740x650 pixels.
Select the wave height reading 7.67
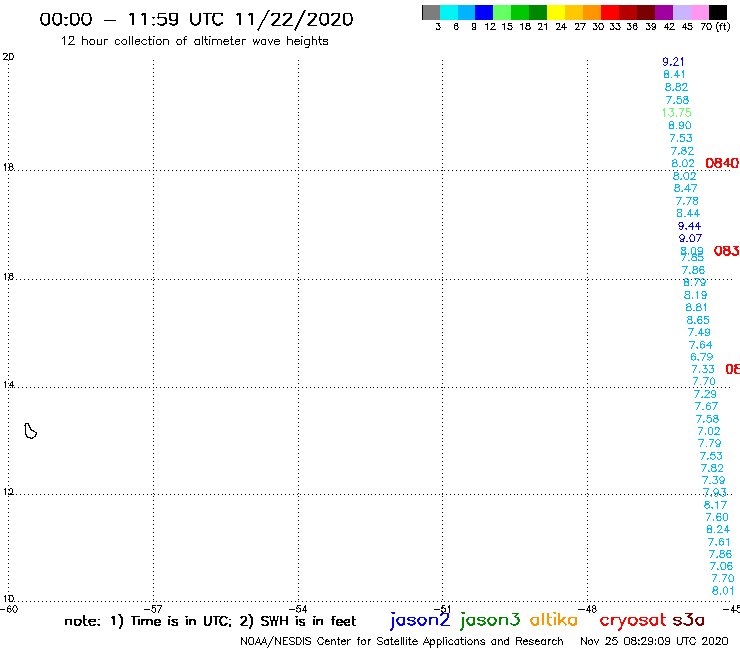(706, 406)
